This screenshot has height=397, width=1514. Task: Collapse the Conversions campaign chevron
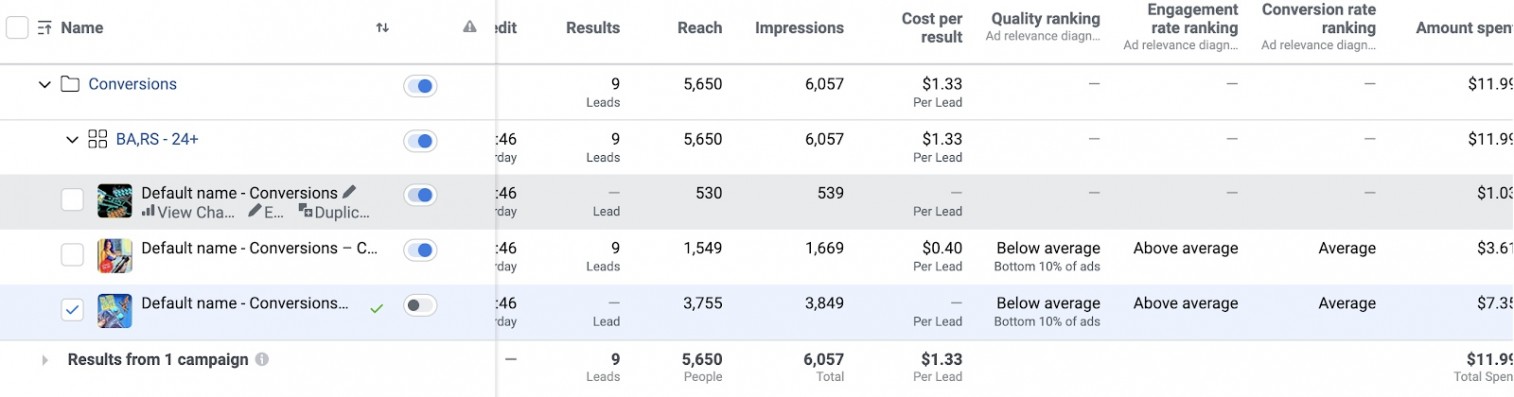tap(44, 85)
